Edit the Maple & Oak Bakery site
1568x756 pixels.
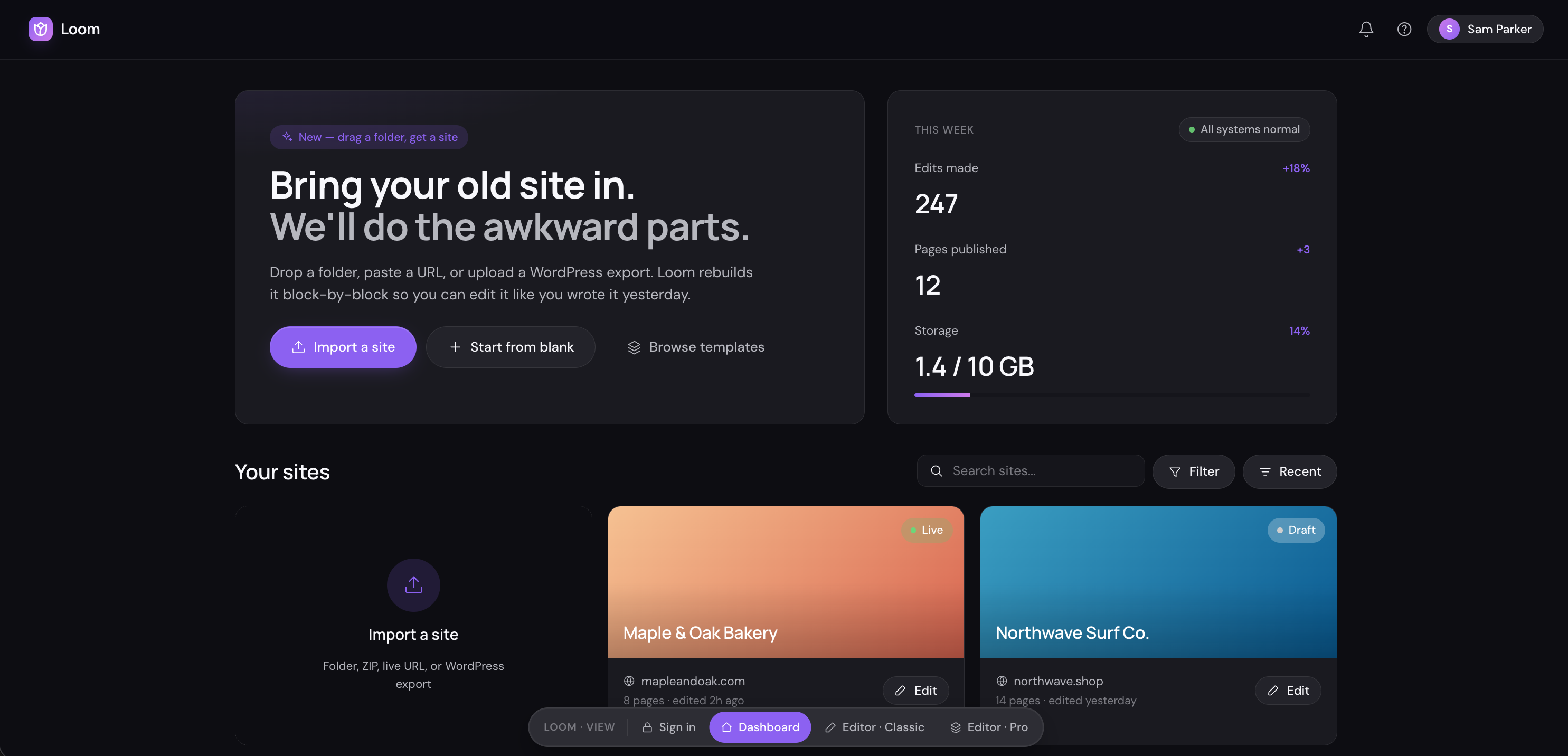(915, 690)
